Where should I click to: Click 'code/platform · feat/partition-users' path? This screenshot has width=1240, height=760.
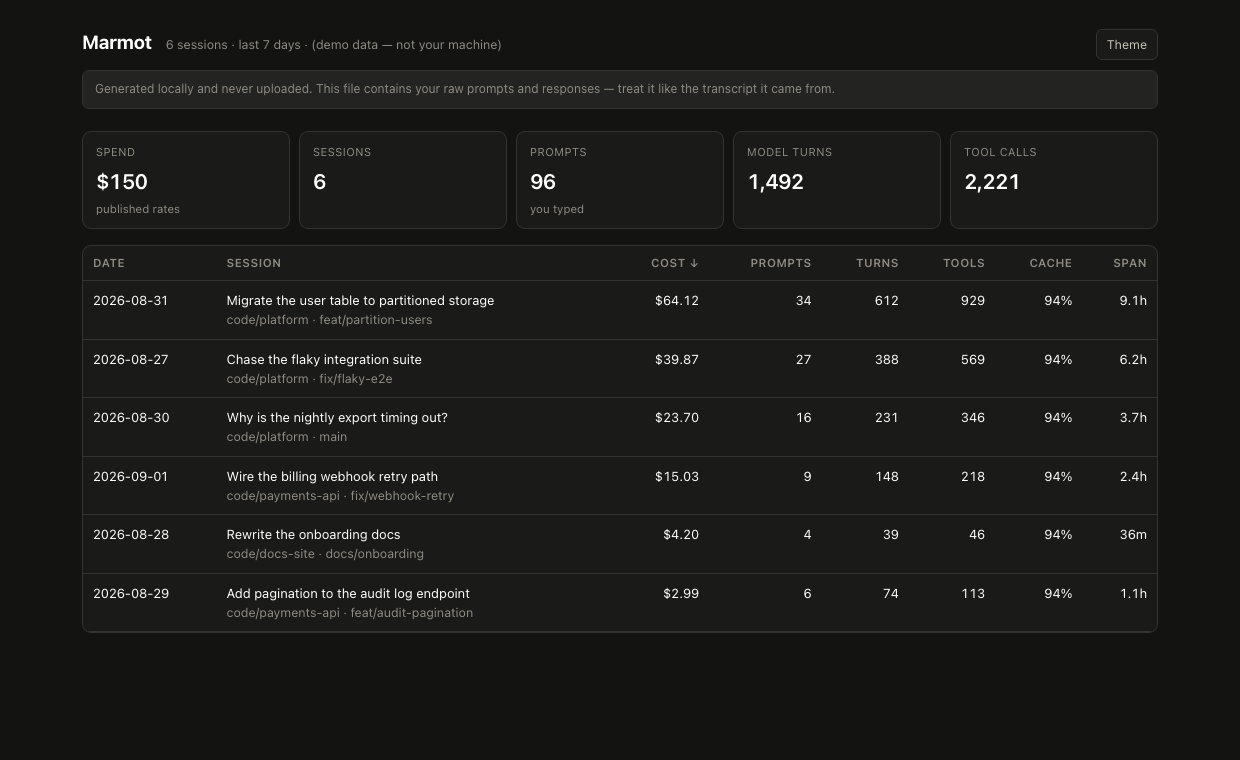(x=330, y=320)
